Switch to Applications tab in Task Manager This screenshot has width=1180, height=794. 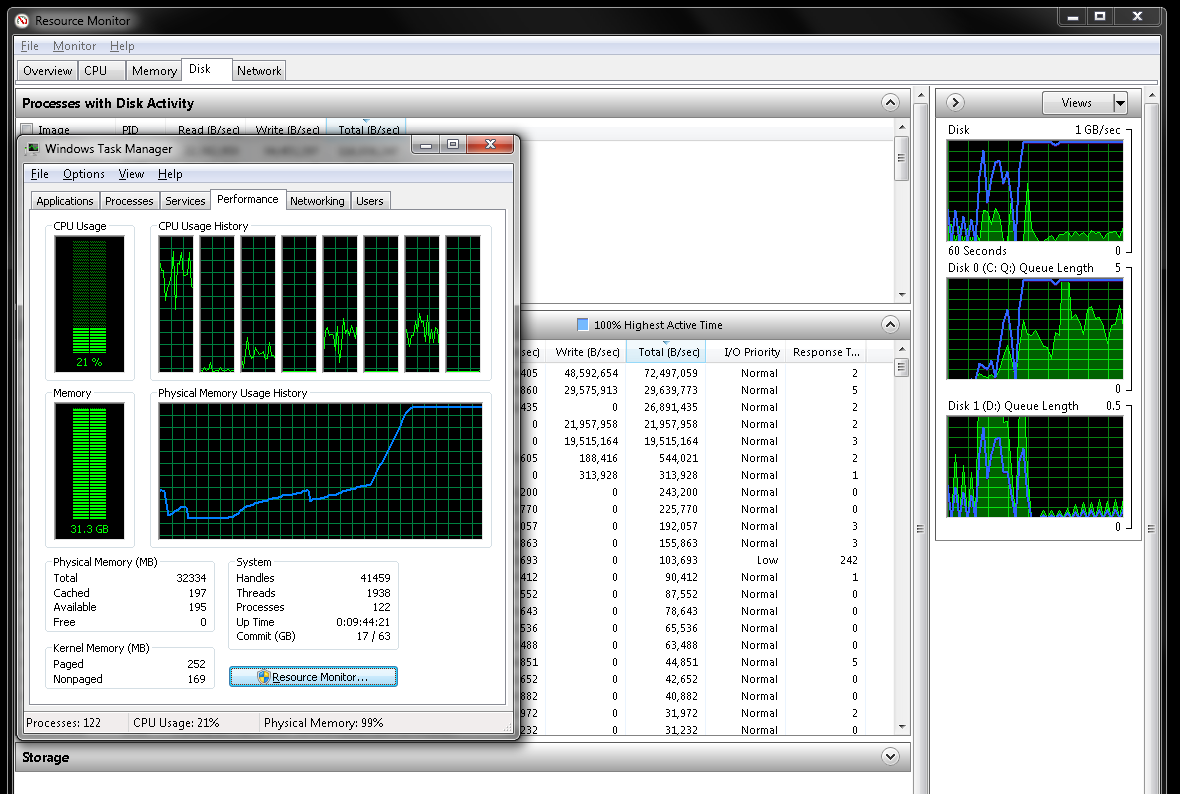click(65, 201)
